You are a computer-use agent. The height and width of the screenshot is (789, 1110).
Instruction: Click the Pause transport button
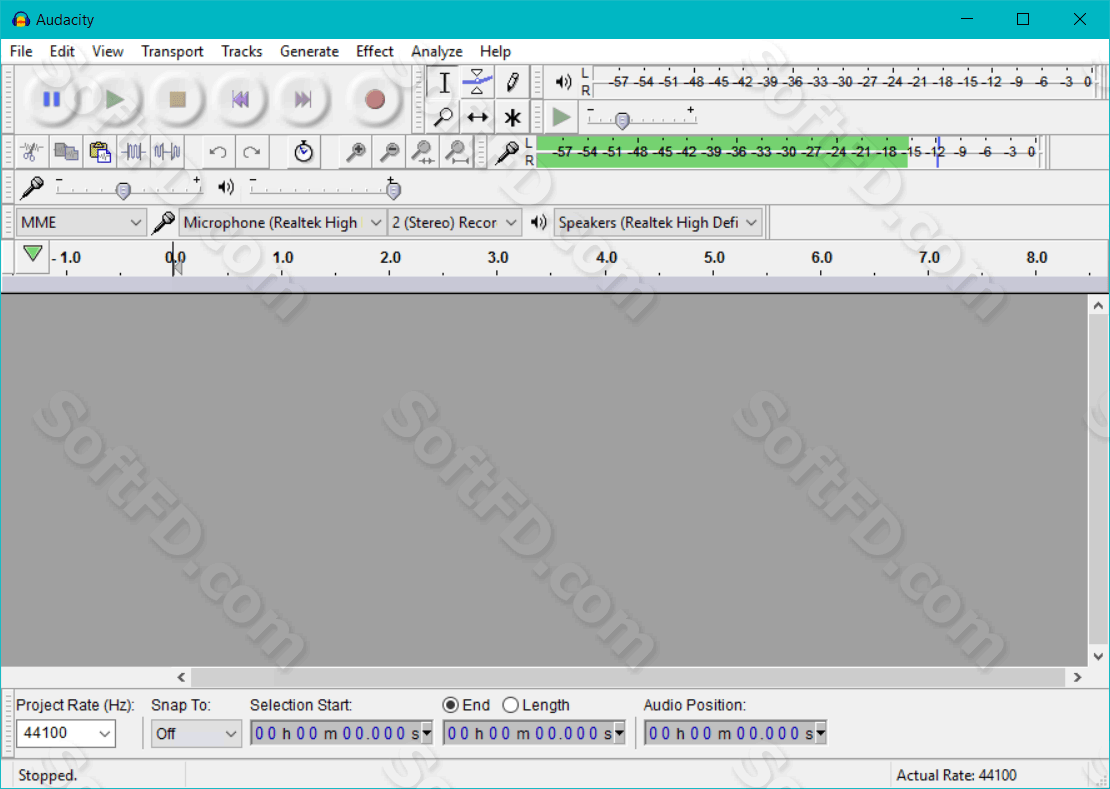[51, 99]
